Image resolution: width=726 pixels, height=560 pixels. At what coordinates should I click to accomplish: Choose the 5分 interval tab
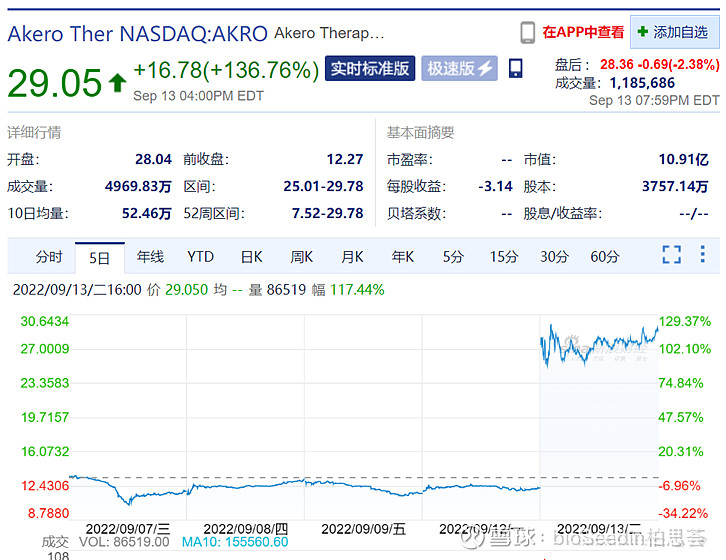(x=453, y=257)
